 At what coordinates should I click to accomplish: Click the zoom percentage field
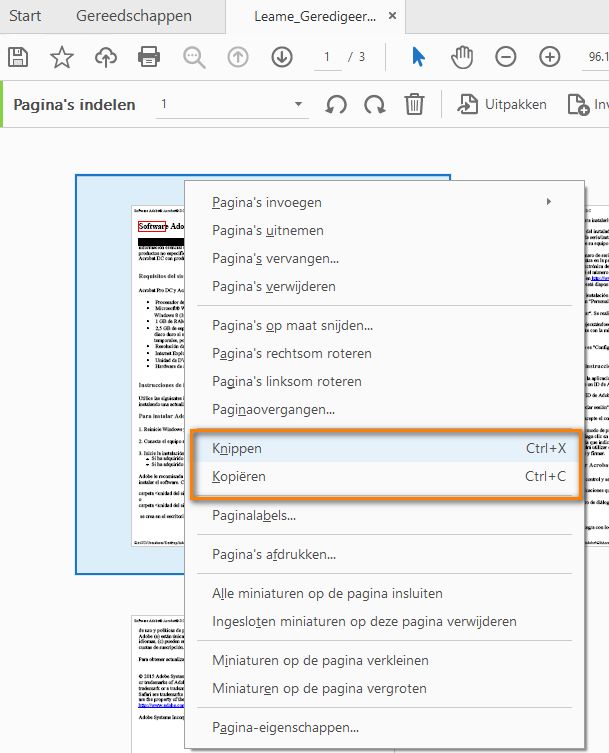(596, 57)
